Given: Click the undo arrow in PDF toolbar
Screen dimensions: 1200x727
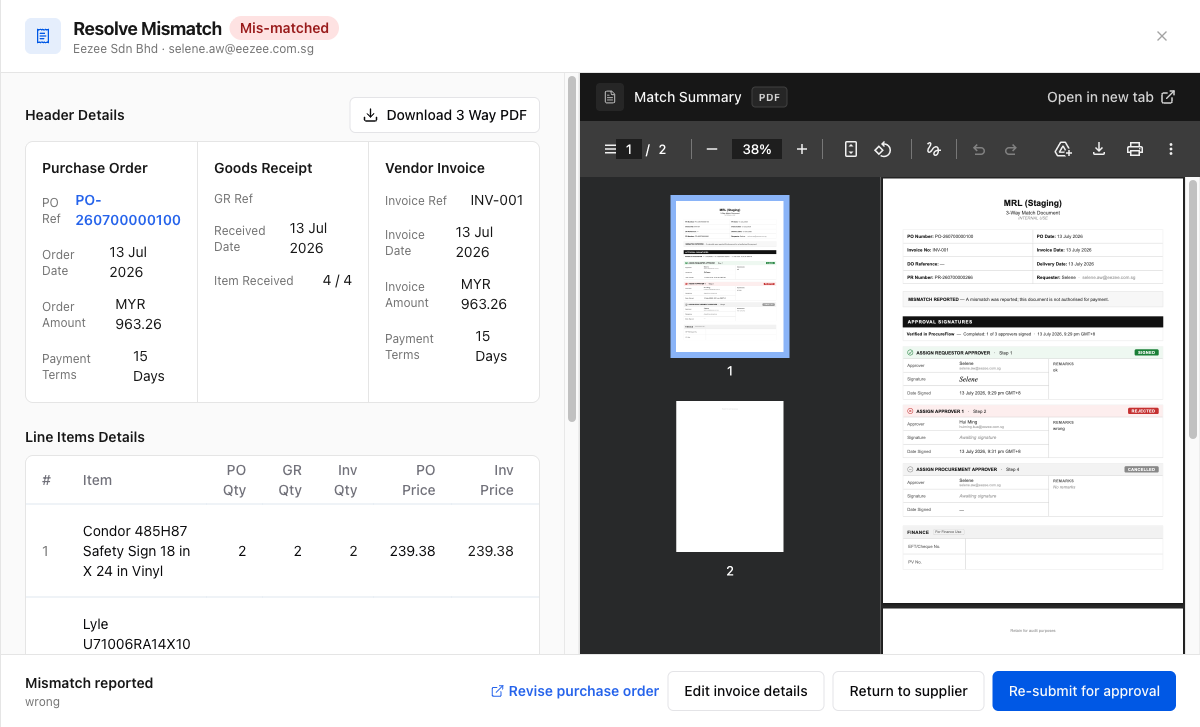Looking at the screenshot, I should [x=979, y=149].
